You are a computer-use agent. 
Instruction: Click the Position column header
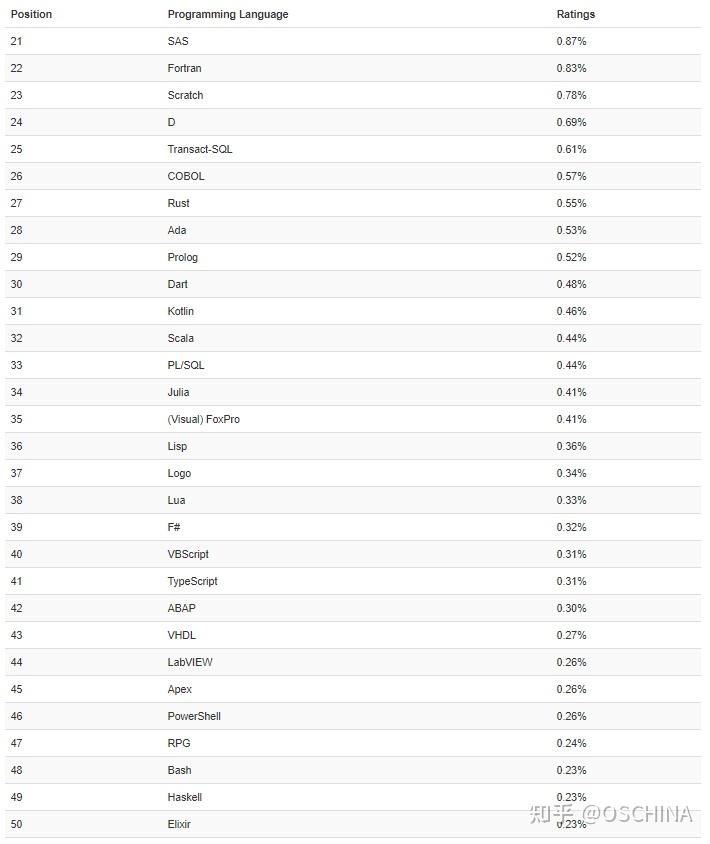(31, 15)
